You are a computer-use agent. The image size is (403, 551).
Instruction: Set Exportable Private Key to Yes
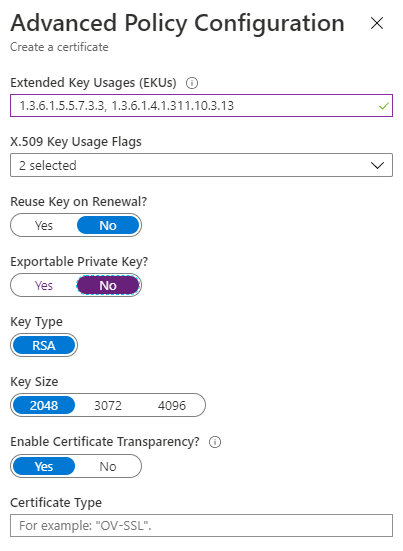point(44,286)
